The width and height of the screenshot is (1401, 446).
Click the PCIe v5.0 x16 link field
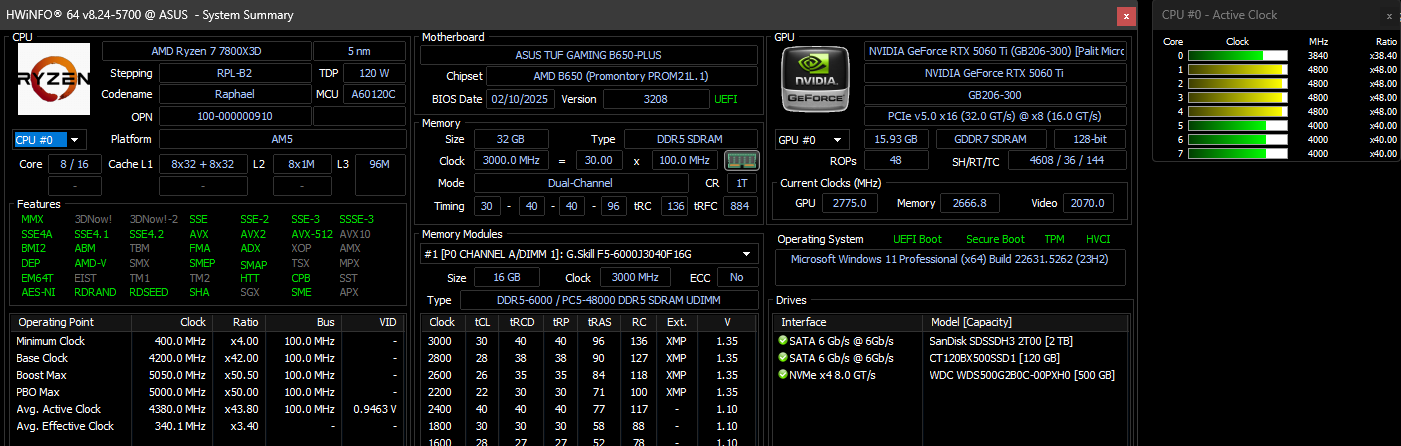(995, 116)
